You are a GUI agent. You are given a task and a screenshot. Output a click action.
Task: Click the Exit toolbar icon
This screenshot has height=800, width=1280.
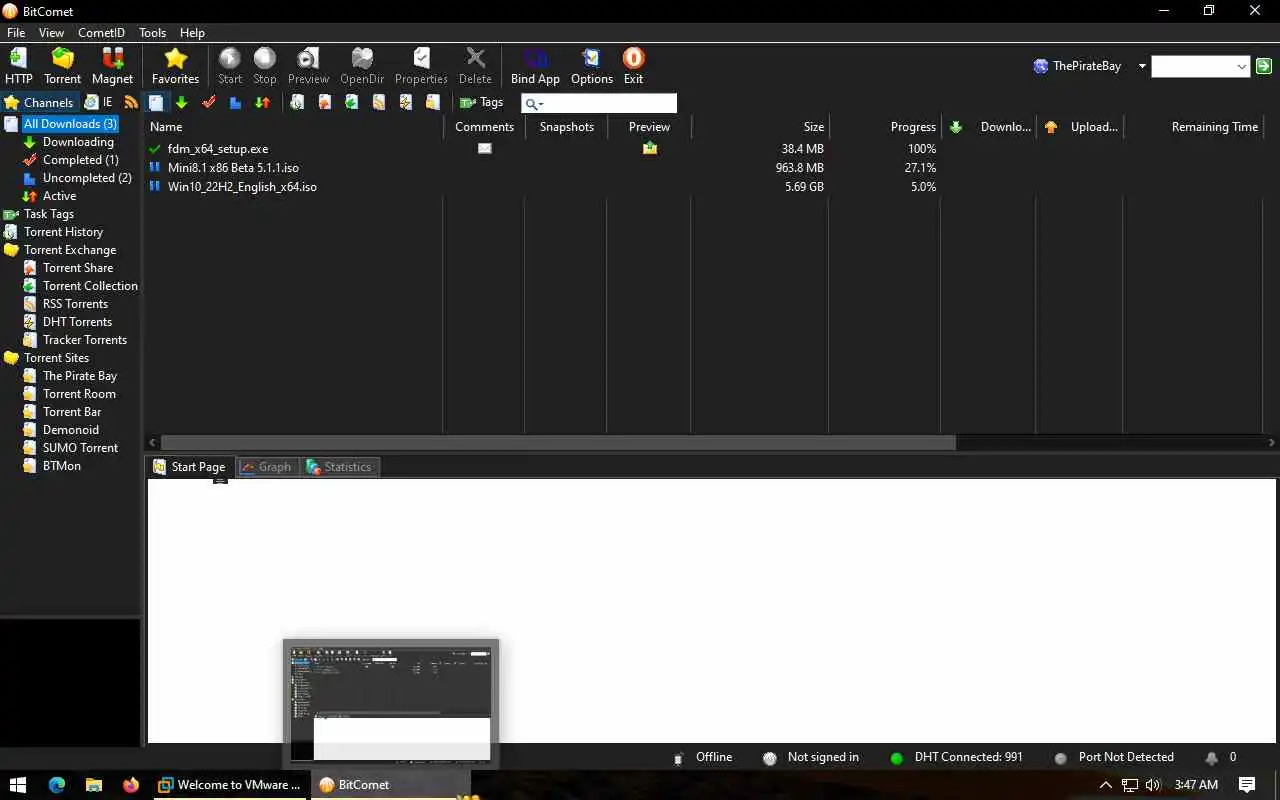coord(633,66)
